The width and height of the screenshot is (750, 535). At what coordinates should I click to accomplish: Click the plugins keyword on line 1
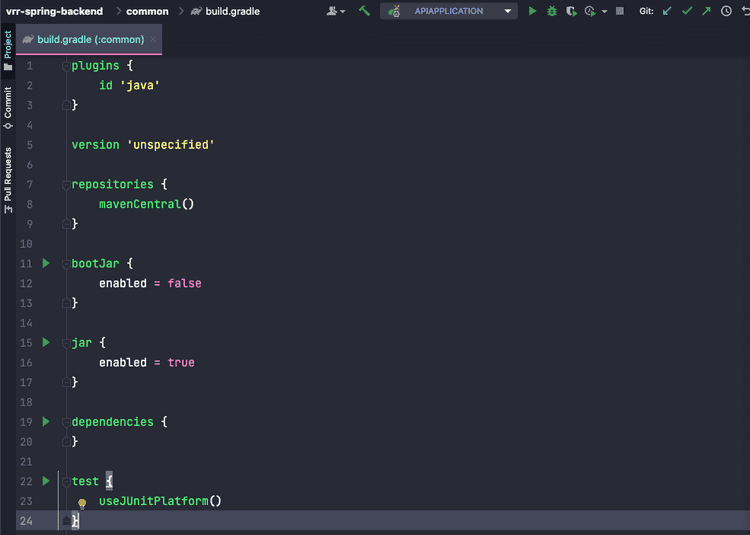coord(95,66)
